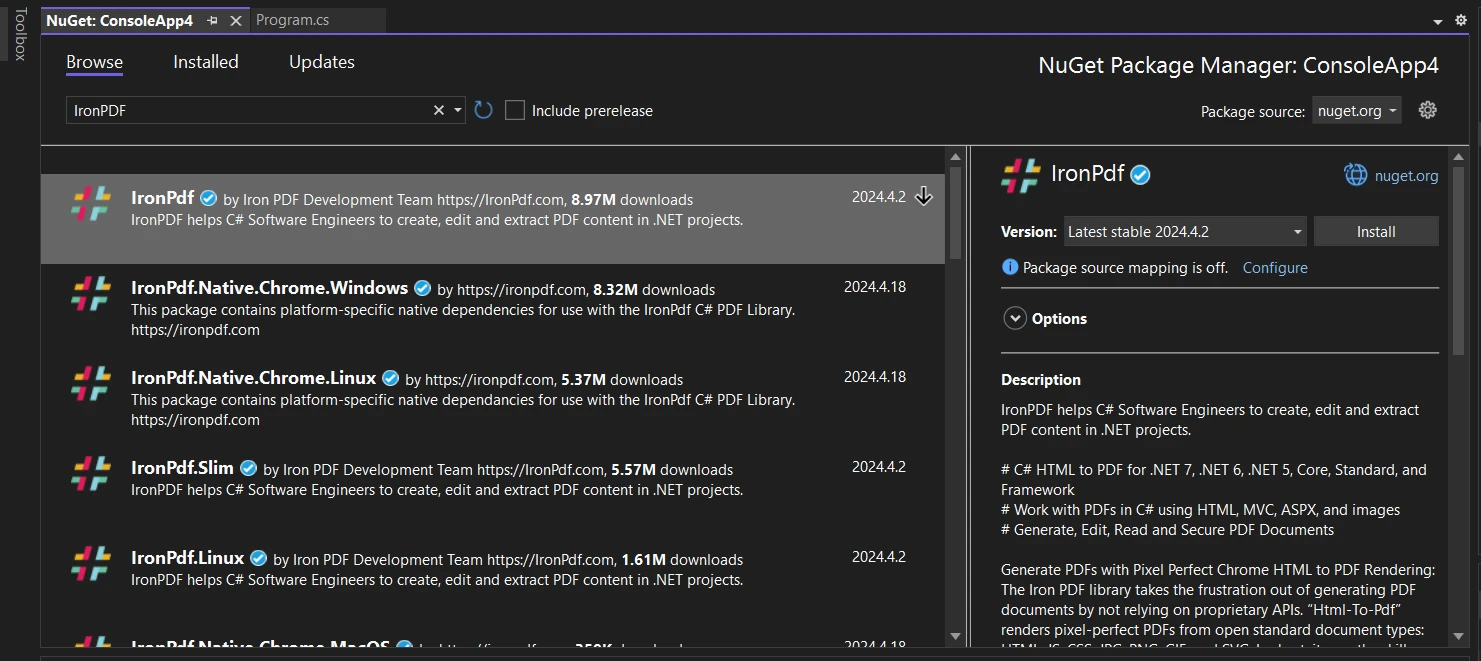Viewport: 1481px width, 661px height.
Task: Switch to the Updates tab
Action: click(x=321, y=62)
